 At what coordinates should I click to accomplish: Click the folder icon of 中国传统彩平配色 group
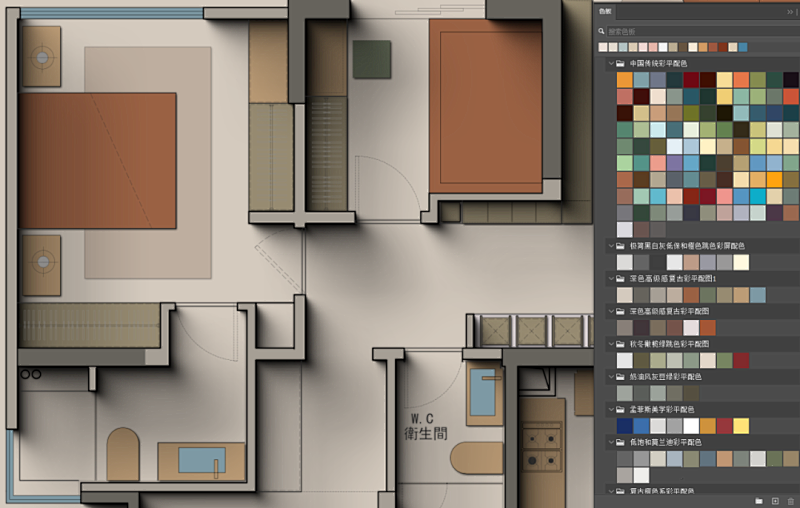click(x=621, y=64)
